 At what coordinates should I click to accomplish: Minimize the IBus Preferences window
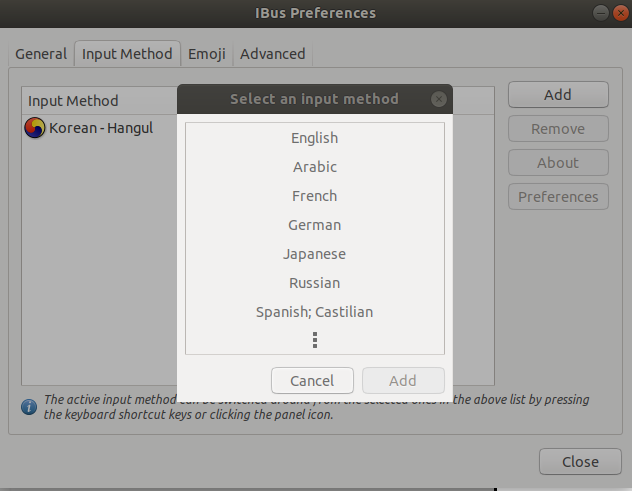(601, 13)
